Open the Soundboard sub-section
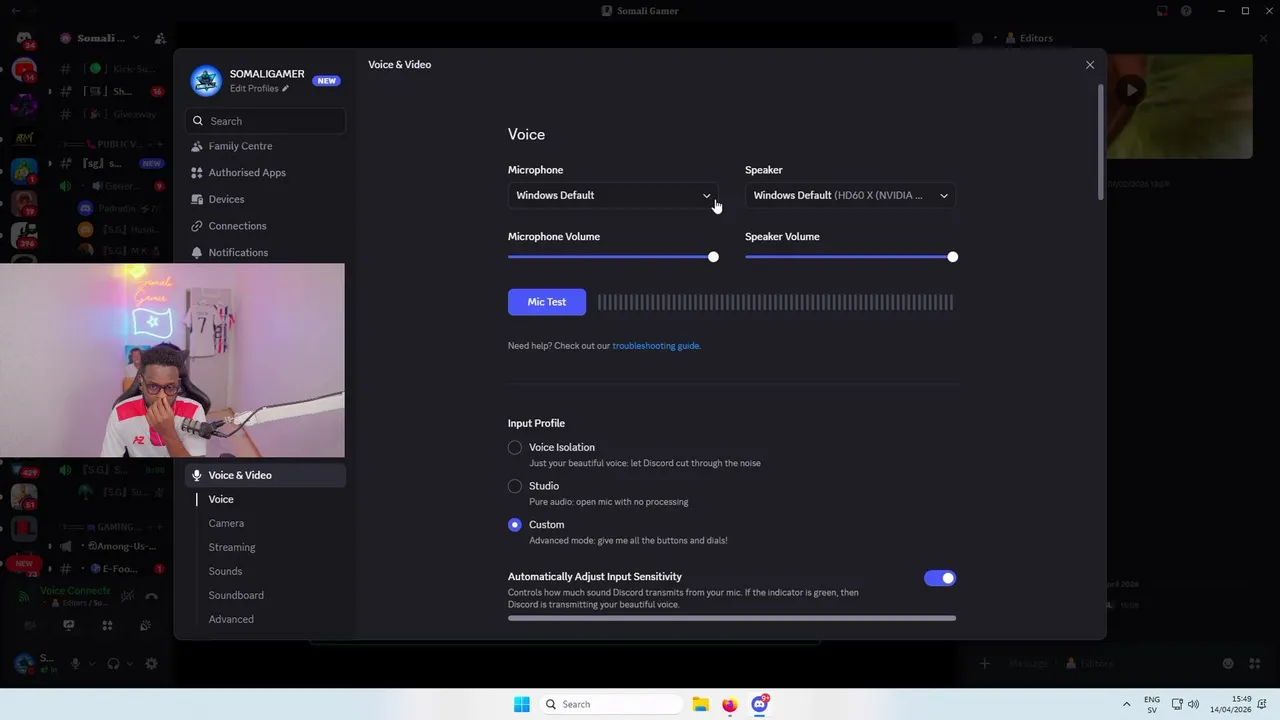This screenshot has width=1280, height=720. coord(236,595)
